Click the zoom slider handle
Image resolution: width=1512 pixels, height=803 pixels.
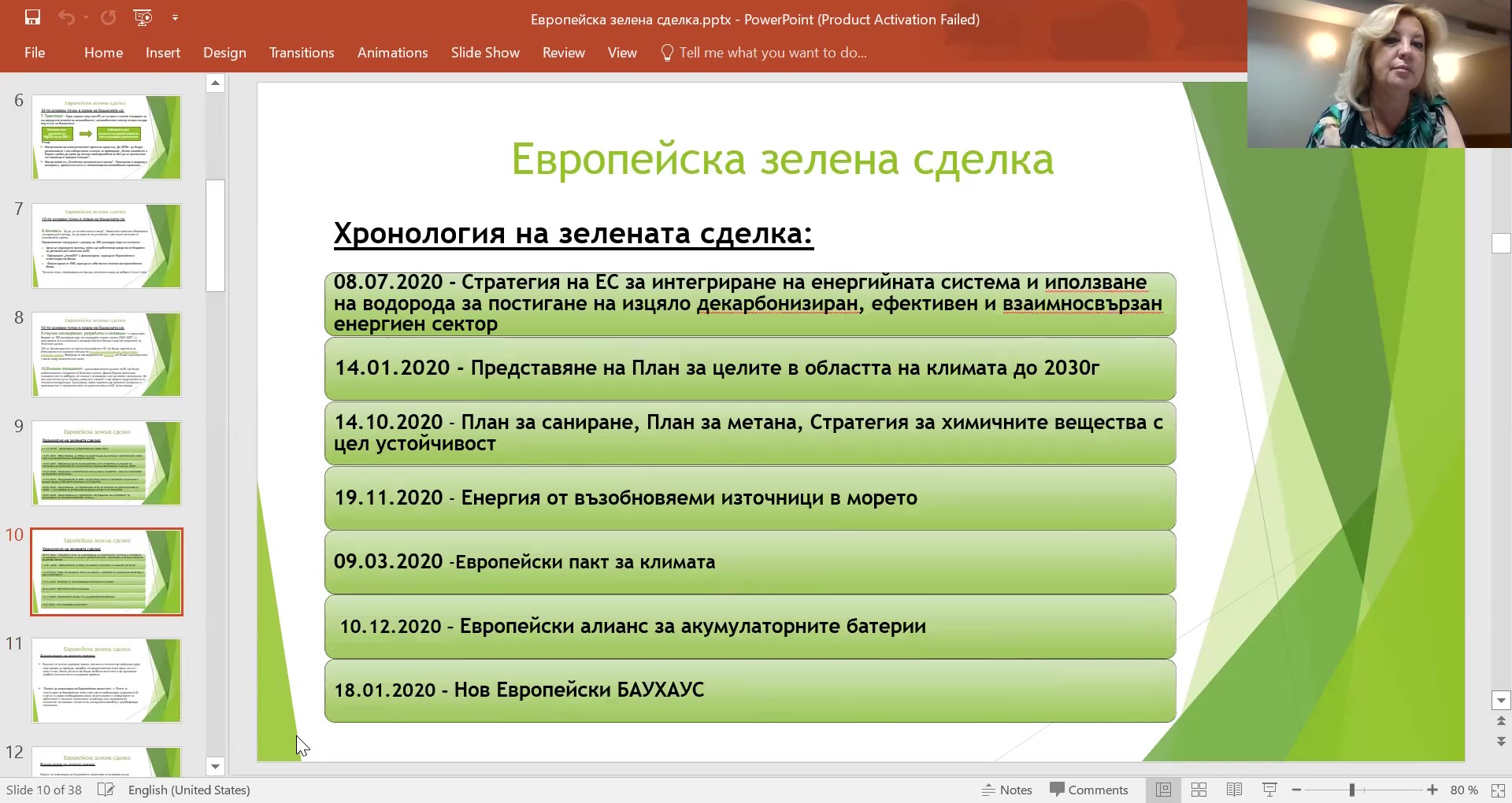click(x=1352, y=790)
